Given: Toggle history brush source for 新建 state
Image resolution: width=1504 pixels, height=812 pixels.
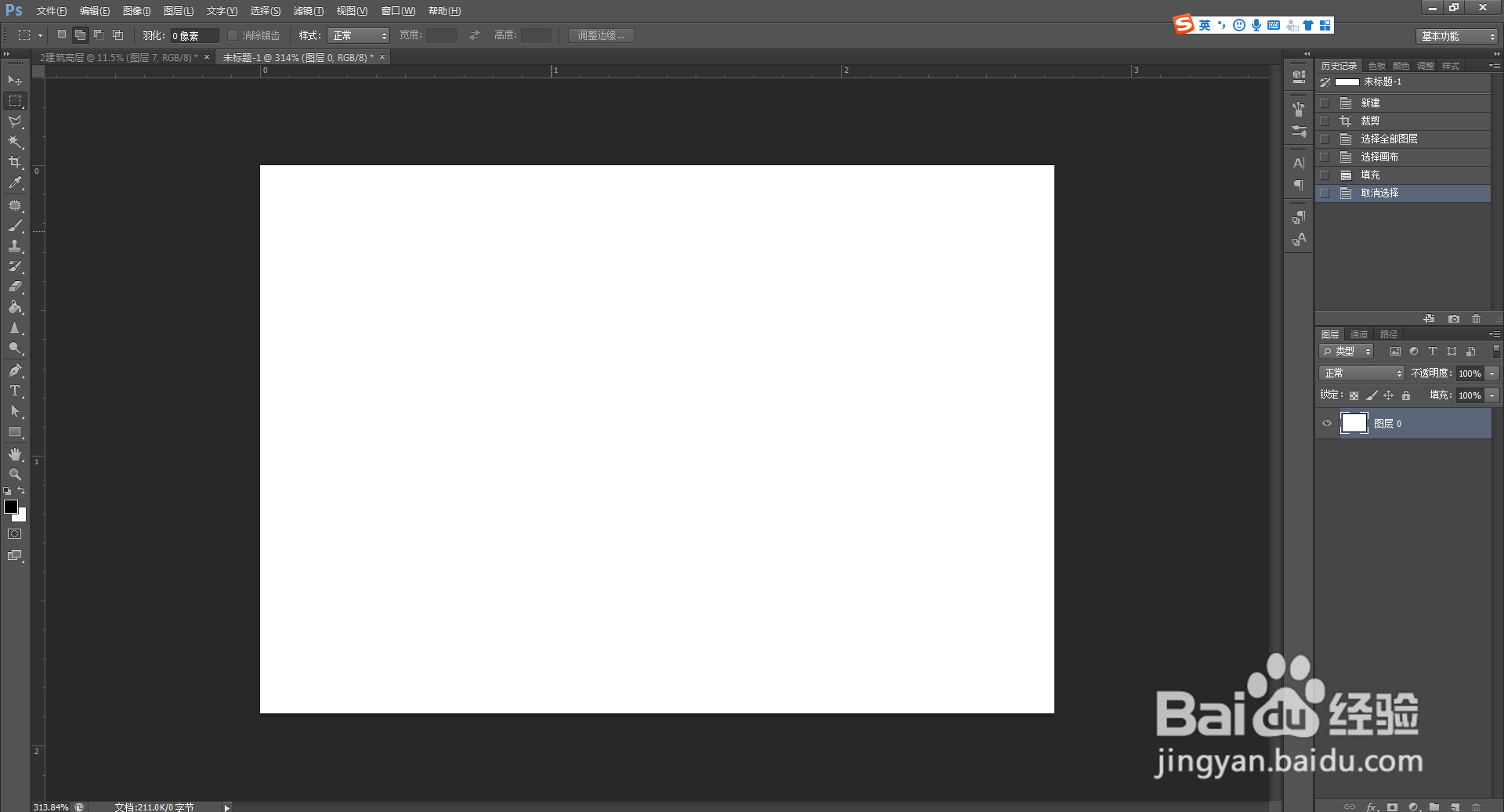Looking at the screenshot, I should click(x=1325, y=103).
